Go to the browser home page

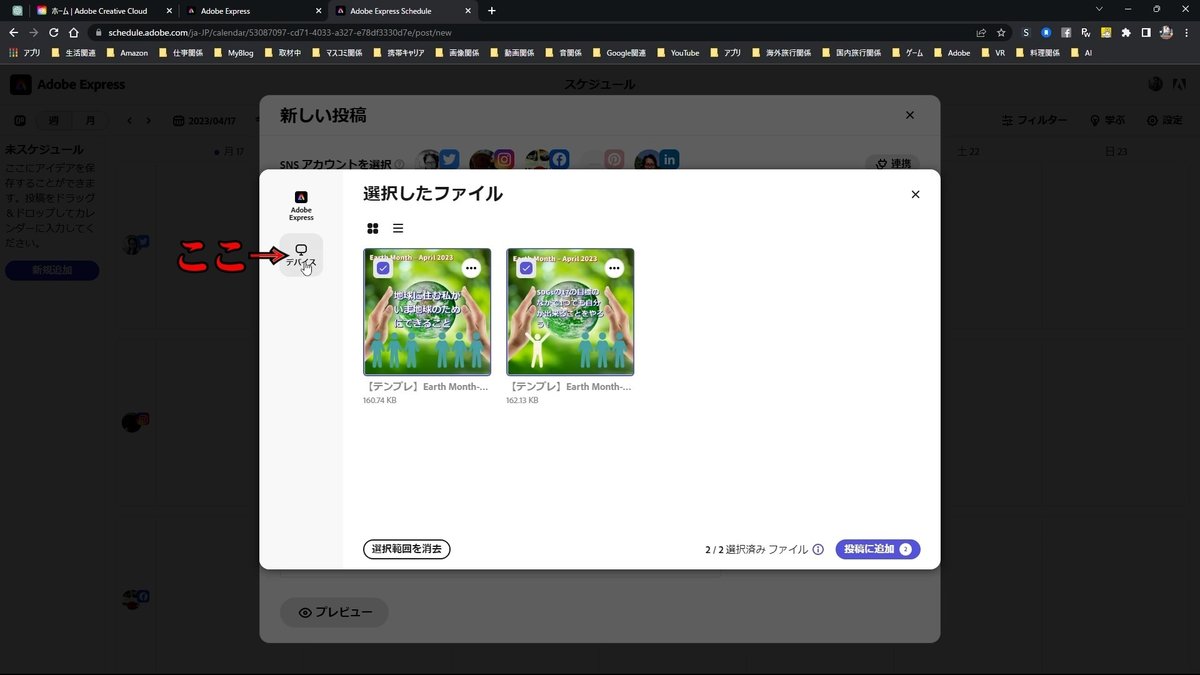click(74, 32)
